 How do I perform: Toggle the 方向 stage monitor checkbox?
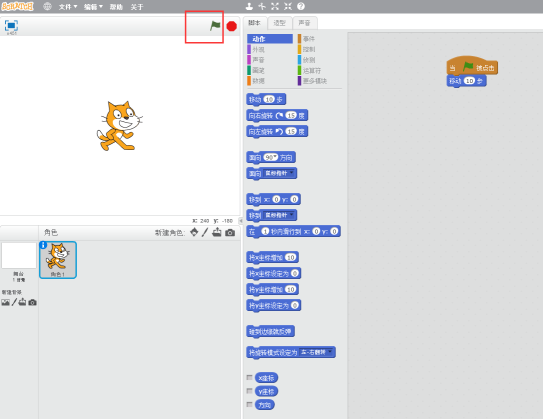(x=249, y=404)
